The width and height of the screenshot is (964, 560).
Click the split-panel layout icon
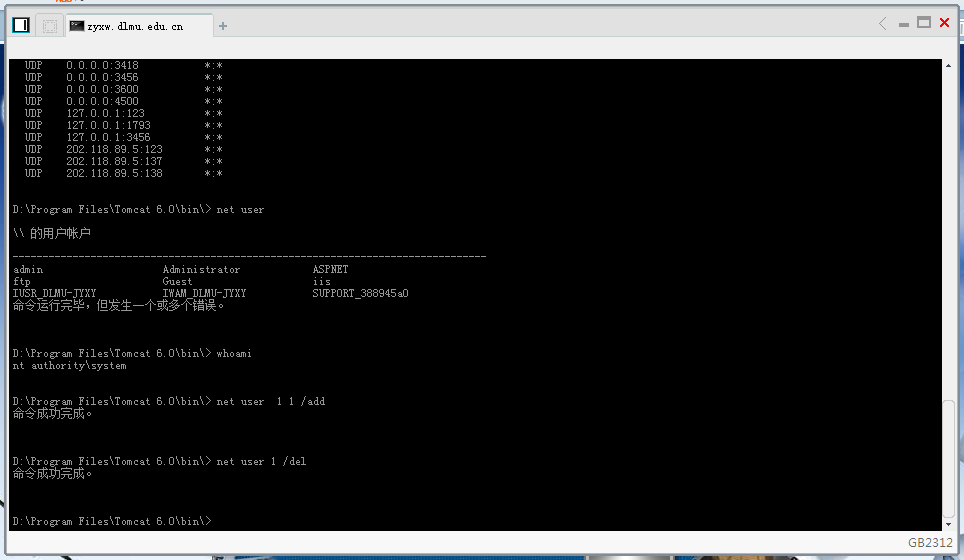21,25
